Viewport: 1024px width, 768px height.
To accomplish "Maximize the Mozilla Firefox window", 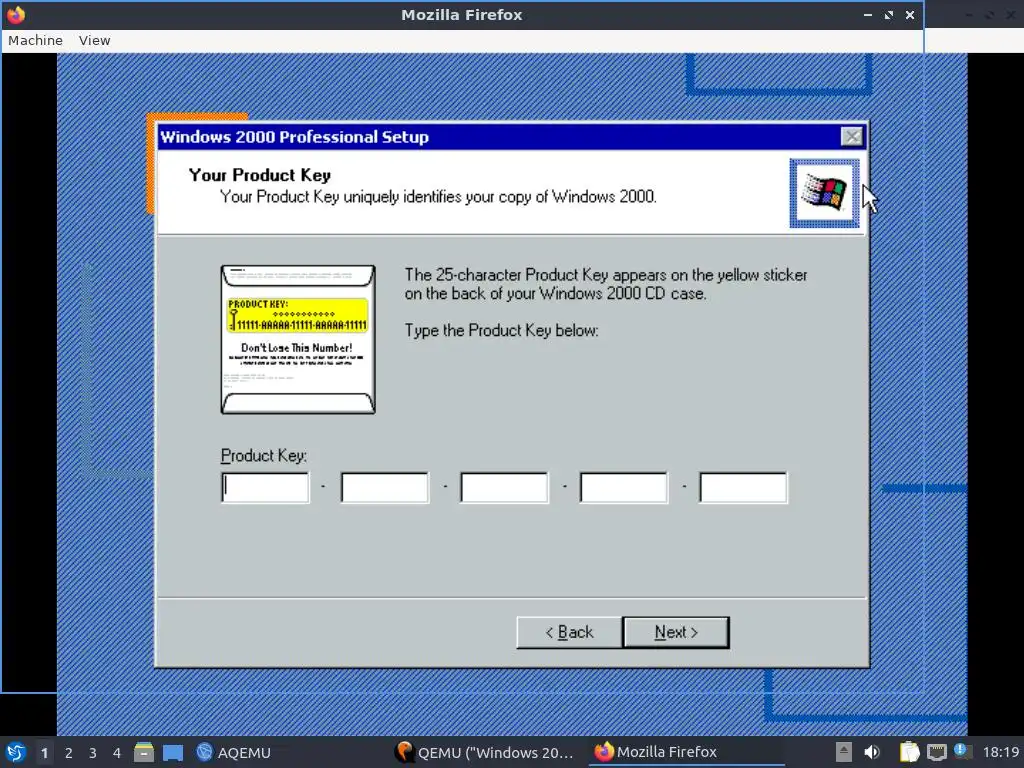I will pyautogui.click(x=888, y=14).
